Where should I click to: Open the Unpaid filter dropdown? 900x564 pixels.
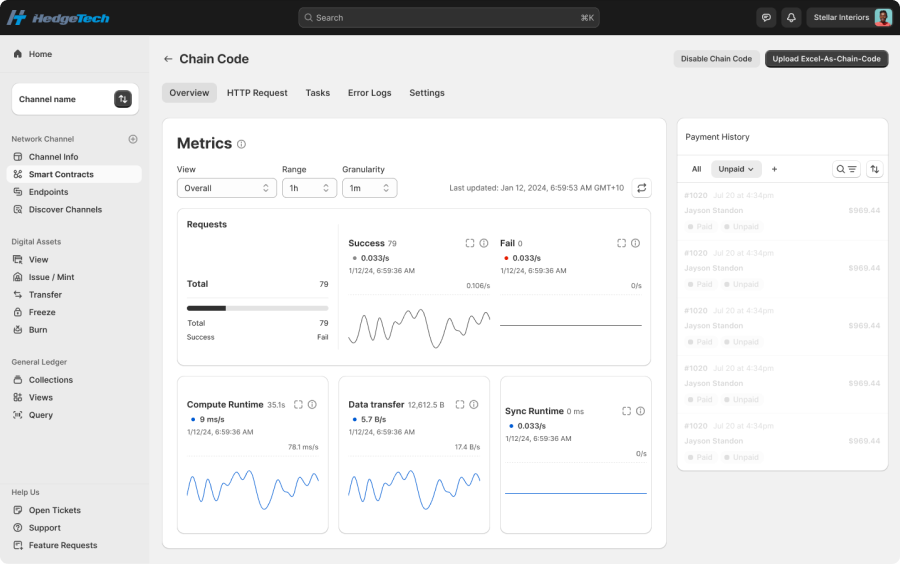pos(738,169)
